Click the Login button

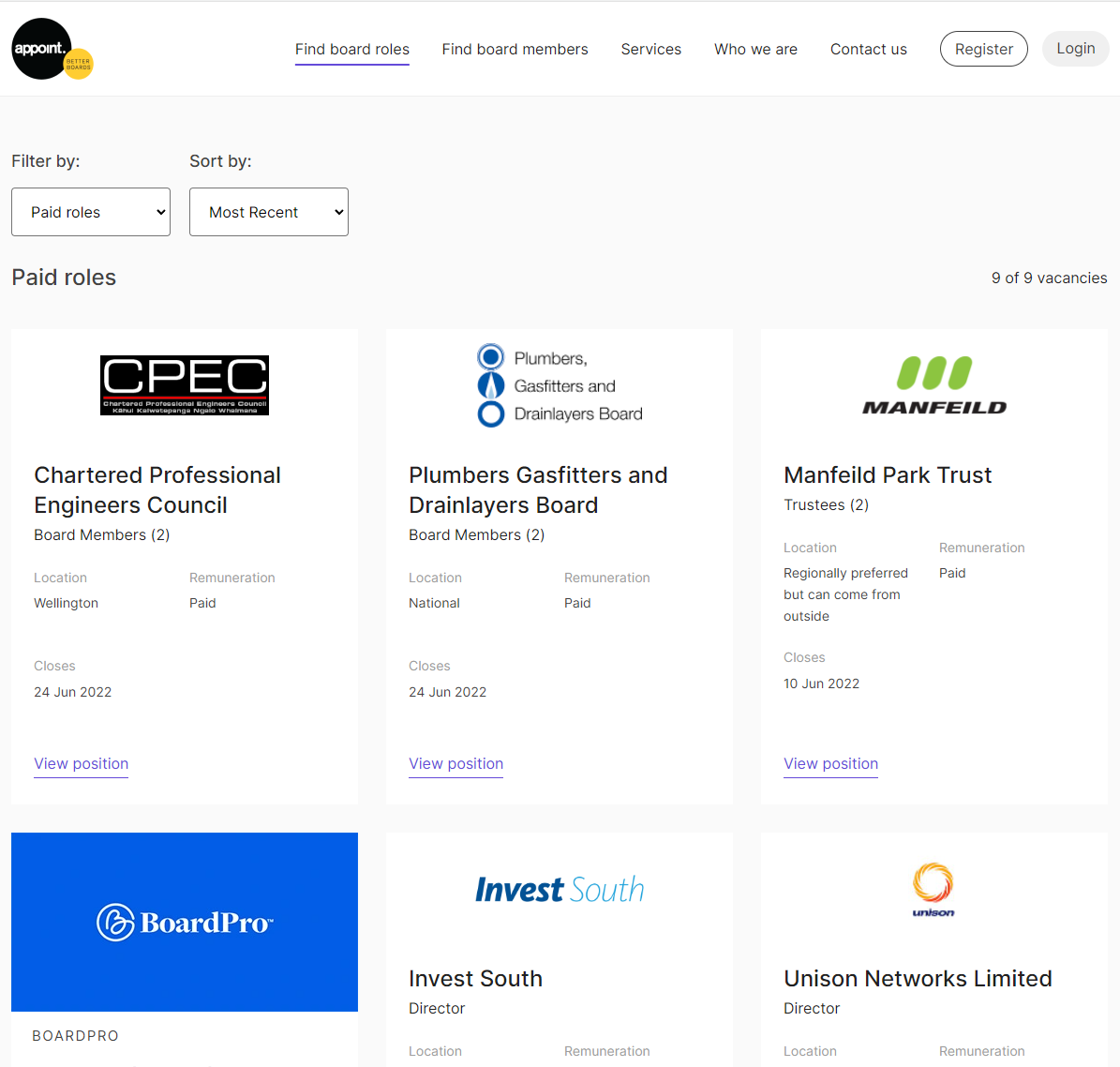click(1076, 49)
